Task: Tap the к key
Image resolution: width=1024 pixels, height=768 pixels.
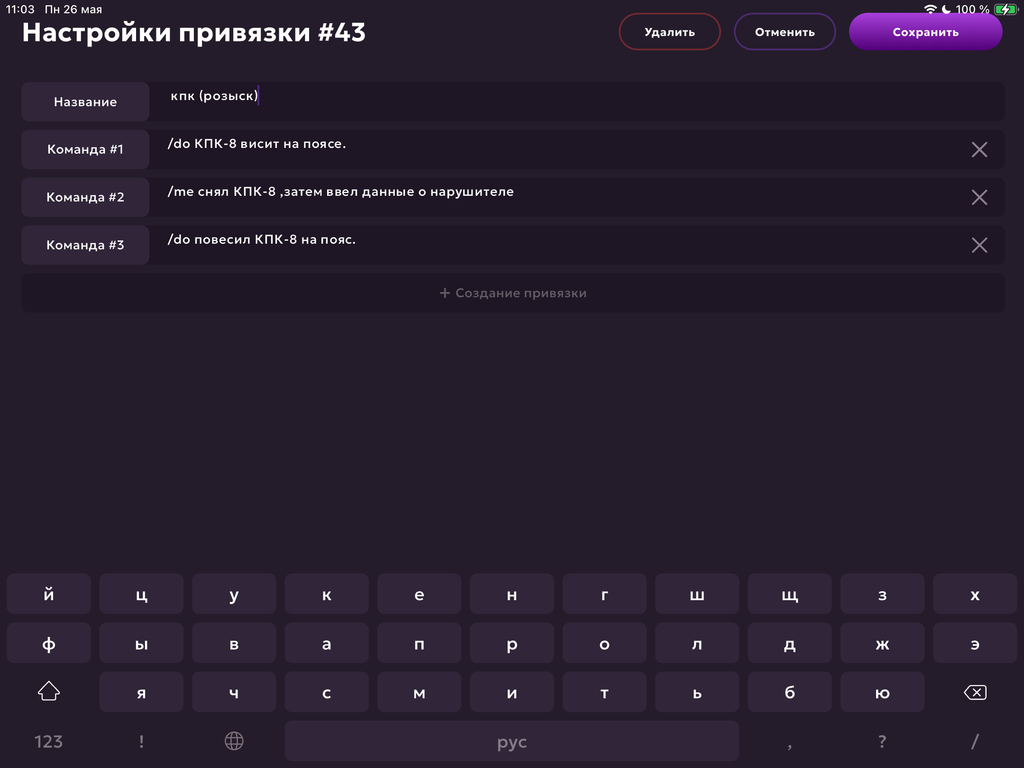Action: (x=327, y=594)
